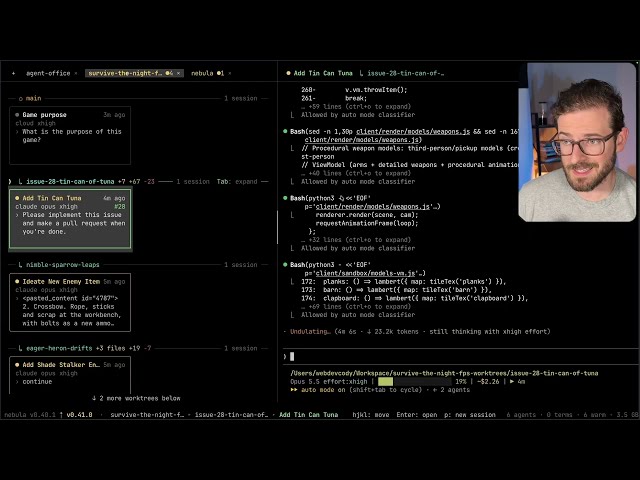The image size is (640, 480).
Task: Click the What is the purpose of this game prompt
Action: click(x=72, y=136)
